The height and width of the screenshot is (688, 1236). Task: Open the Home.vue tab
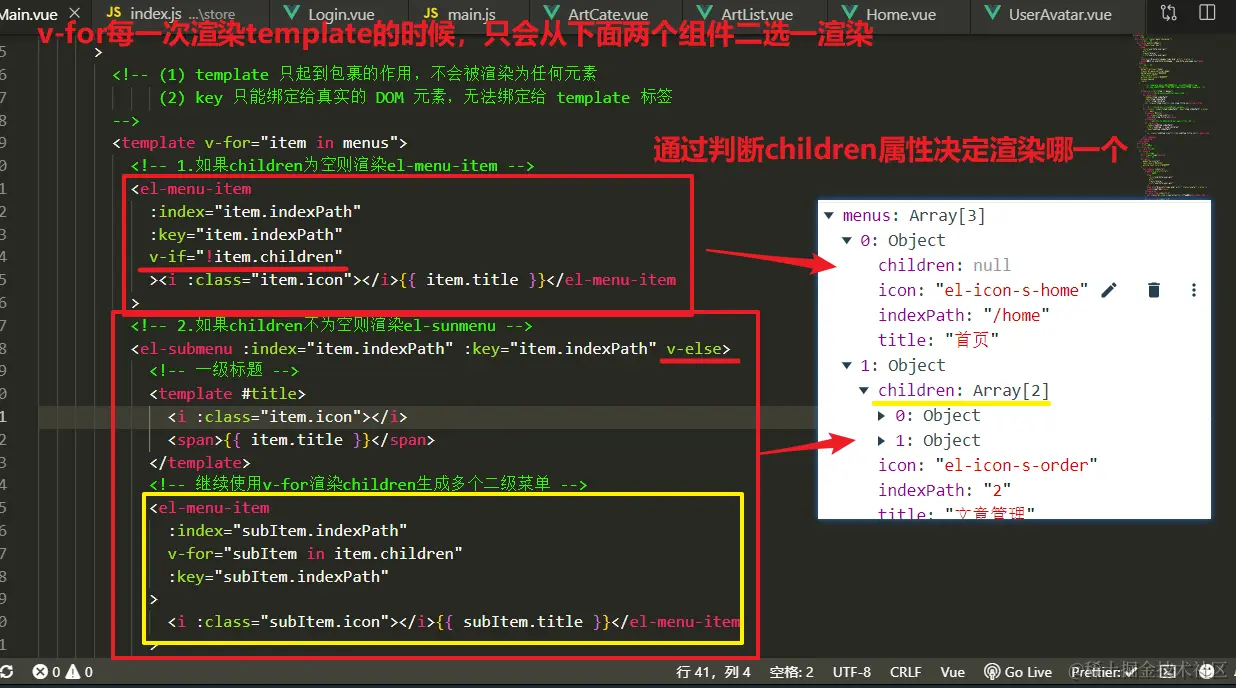(900, 14)
